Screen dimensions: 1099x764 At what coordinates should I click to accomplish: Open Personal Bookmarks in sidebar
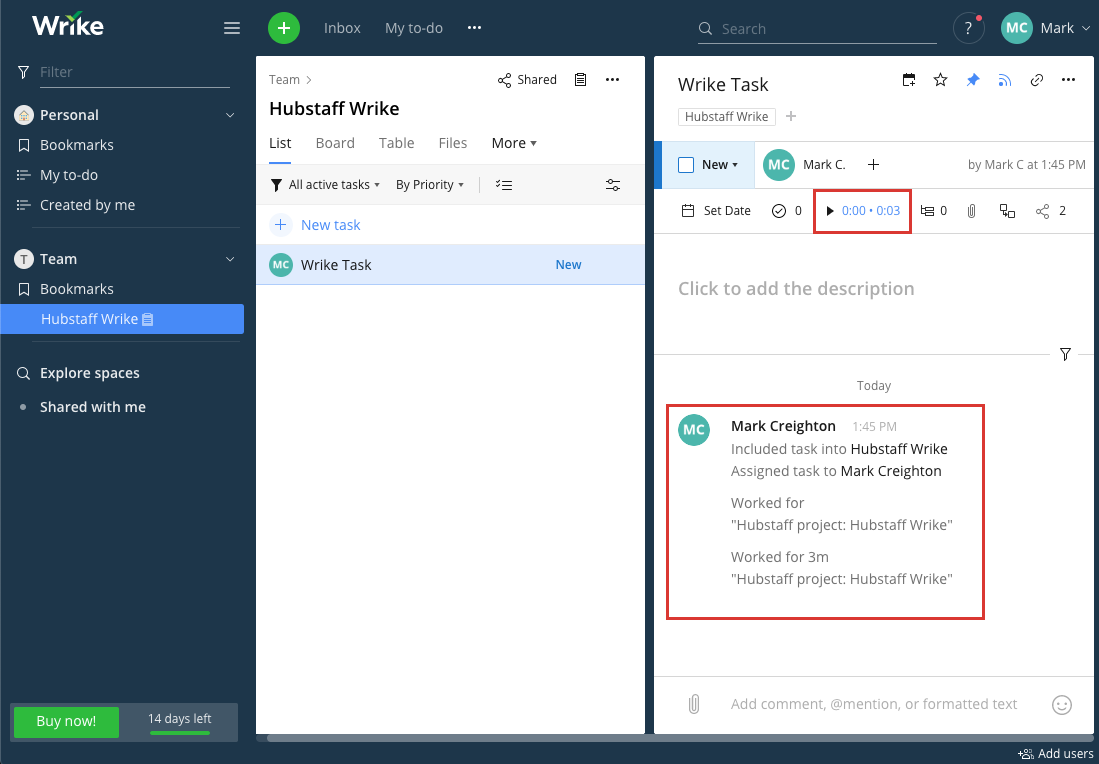(x=76, y=145)
